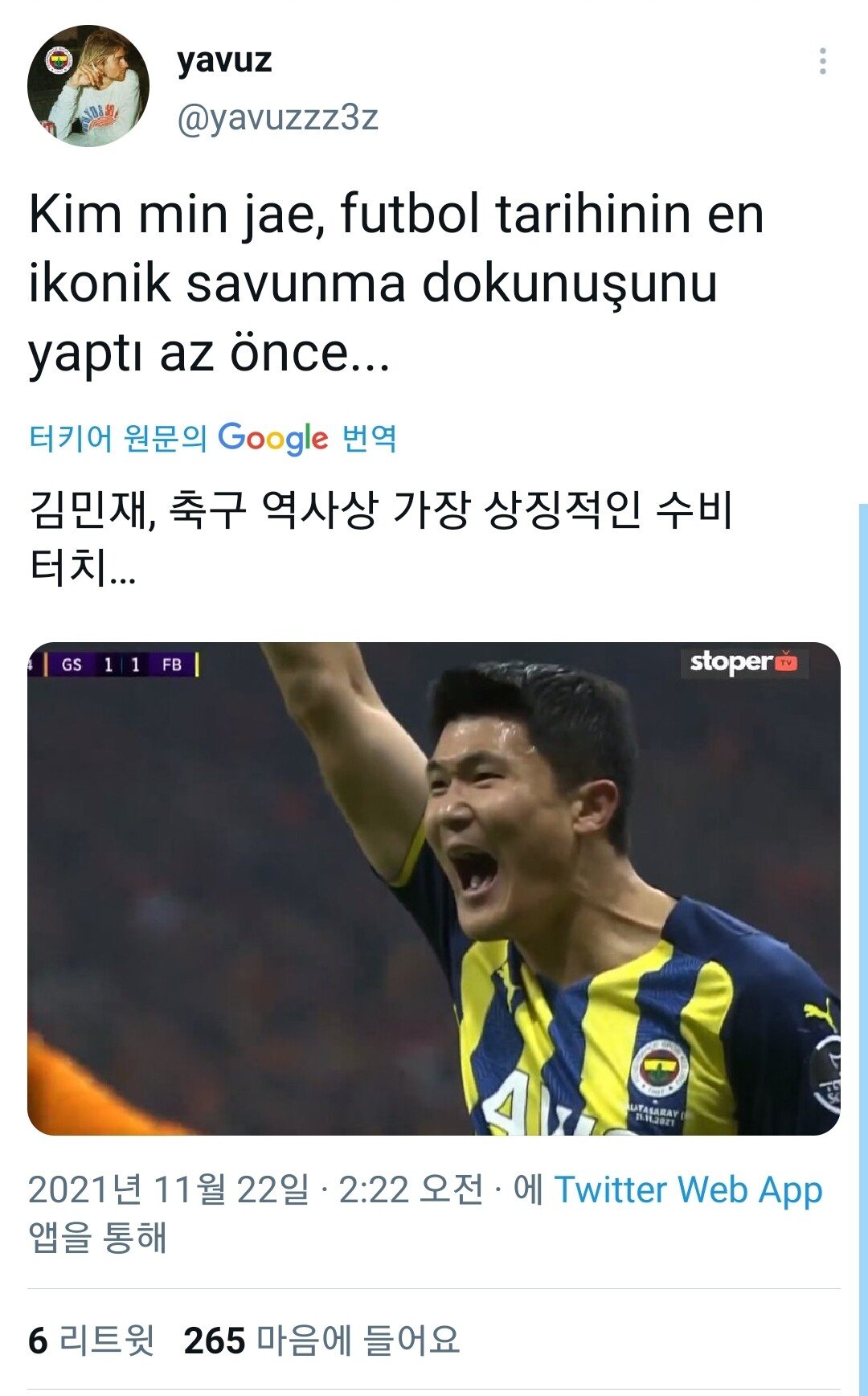The image size is (868, 1396).
Task: Click the Twitter Web App source link
Action: pyautogui.click(x=688, y=1189)
